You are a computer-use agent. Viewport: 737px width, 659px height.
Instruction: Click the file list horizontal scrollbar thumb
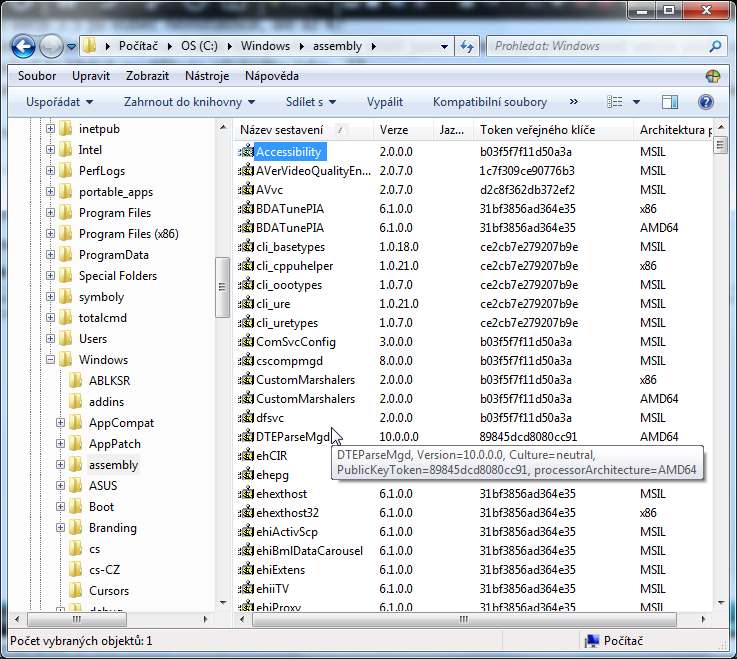[464, 619]
